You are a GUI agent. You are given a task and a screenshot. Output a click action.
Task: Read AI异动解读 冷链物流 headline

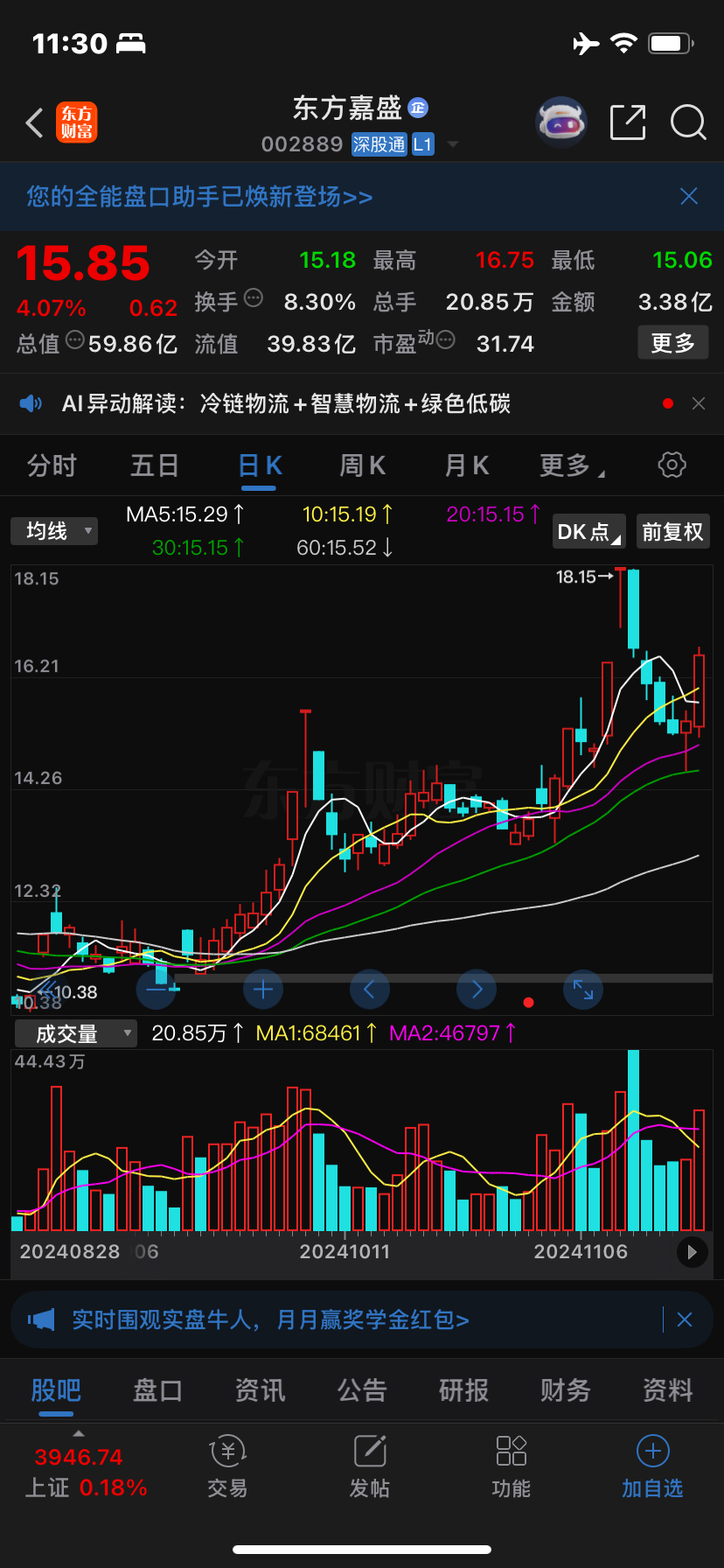click(x=355, y=403)
